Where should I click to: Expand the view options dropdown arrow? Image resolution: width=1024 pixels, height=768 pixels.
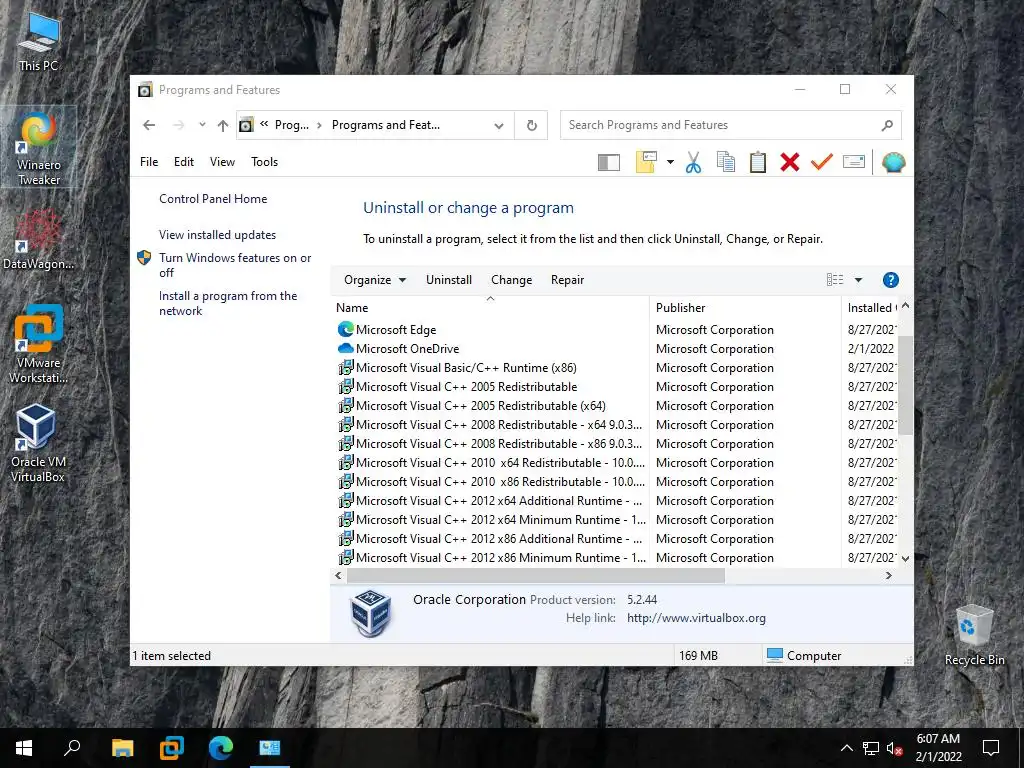[858, 280]
